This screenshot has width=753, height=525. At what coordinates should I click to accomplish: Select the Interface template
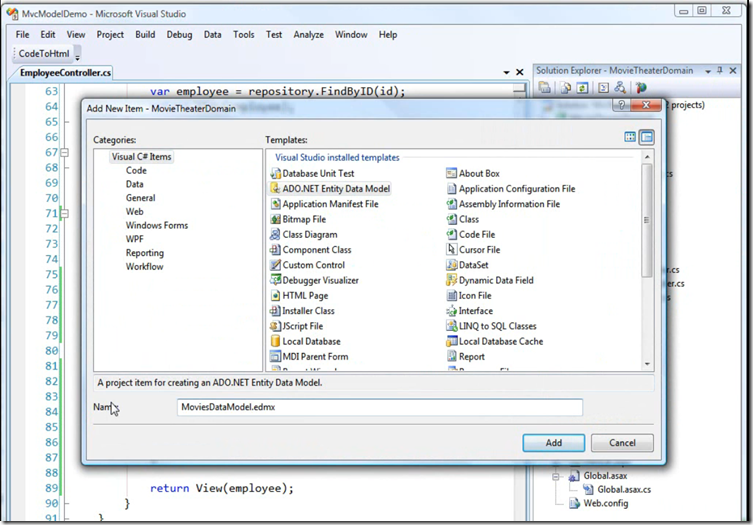tap(470, 311)
